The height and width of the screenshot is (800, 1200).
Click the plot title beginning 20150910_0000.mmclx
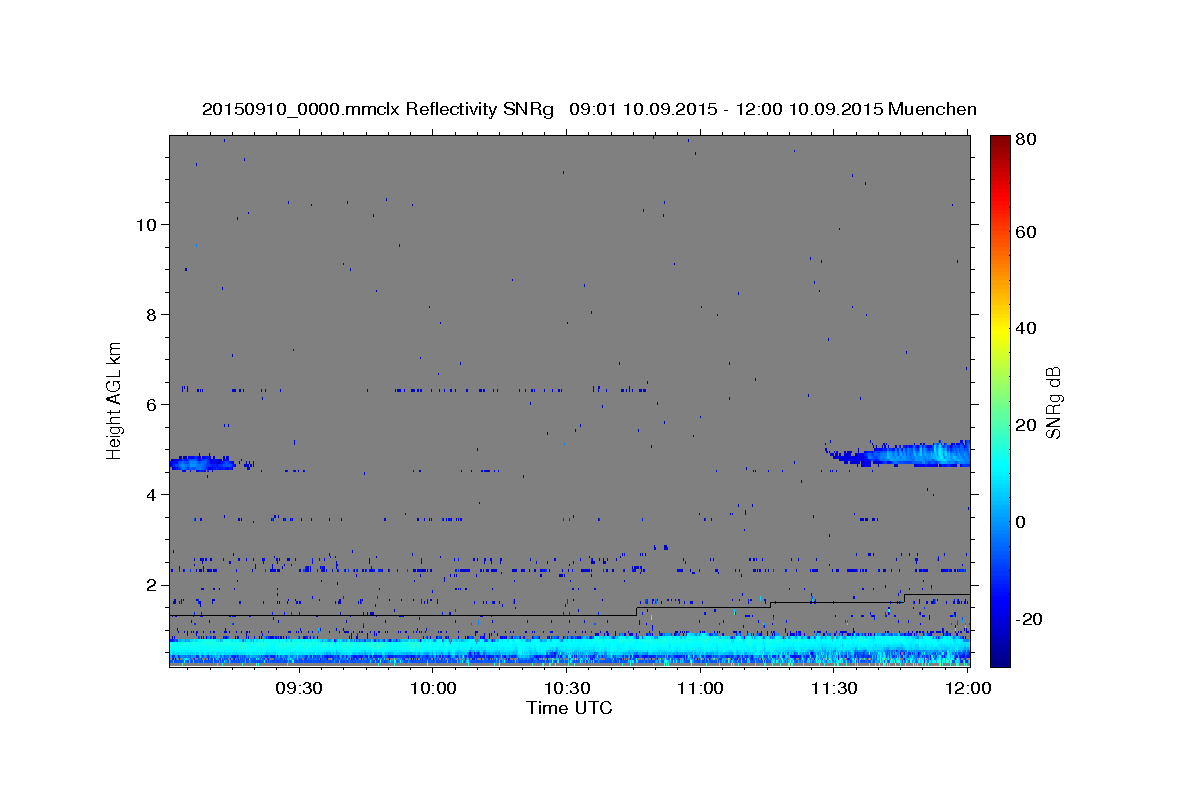click(x=589, y=109)
